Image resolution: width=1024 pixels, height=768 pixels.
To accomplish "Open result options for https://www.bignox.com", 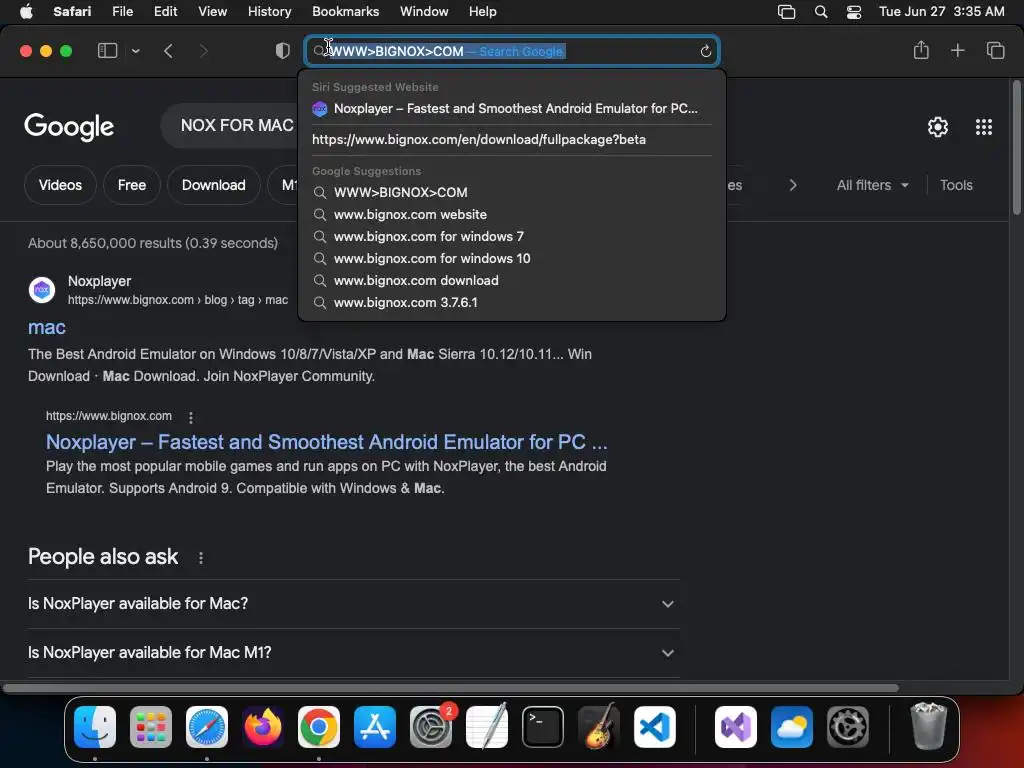I will pos(191,417).
